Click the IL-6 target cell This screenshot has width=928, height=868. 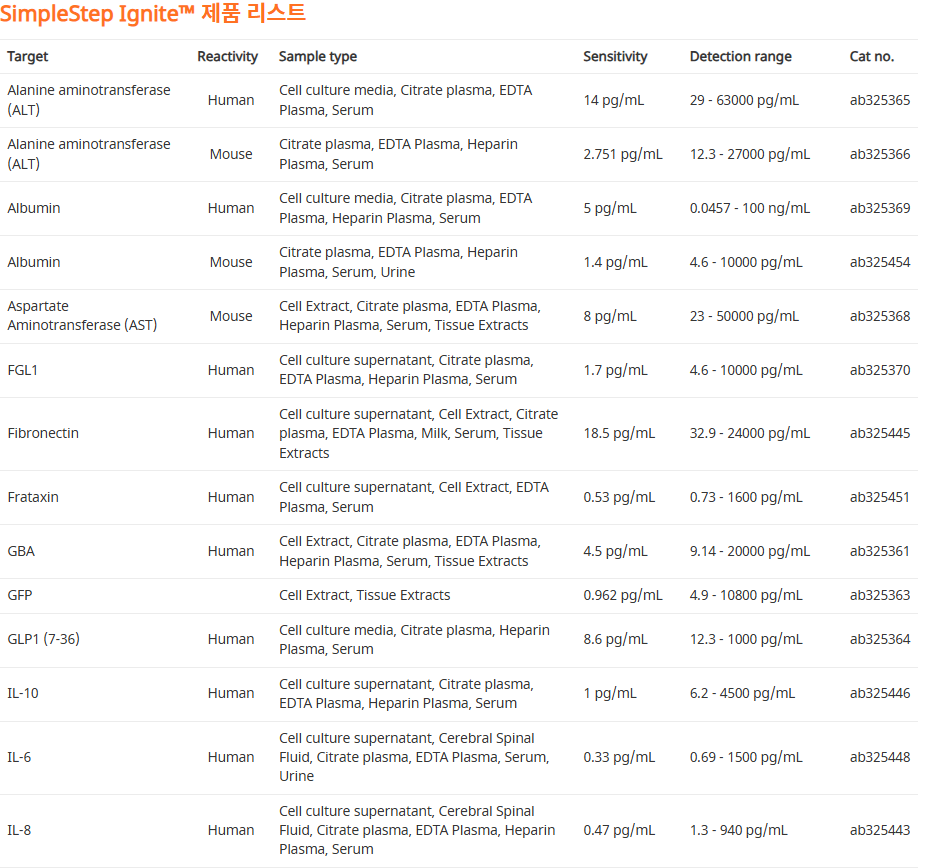click(x=19, y=757)
